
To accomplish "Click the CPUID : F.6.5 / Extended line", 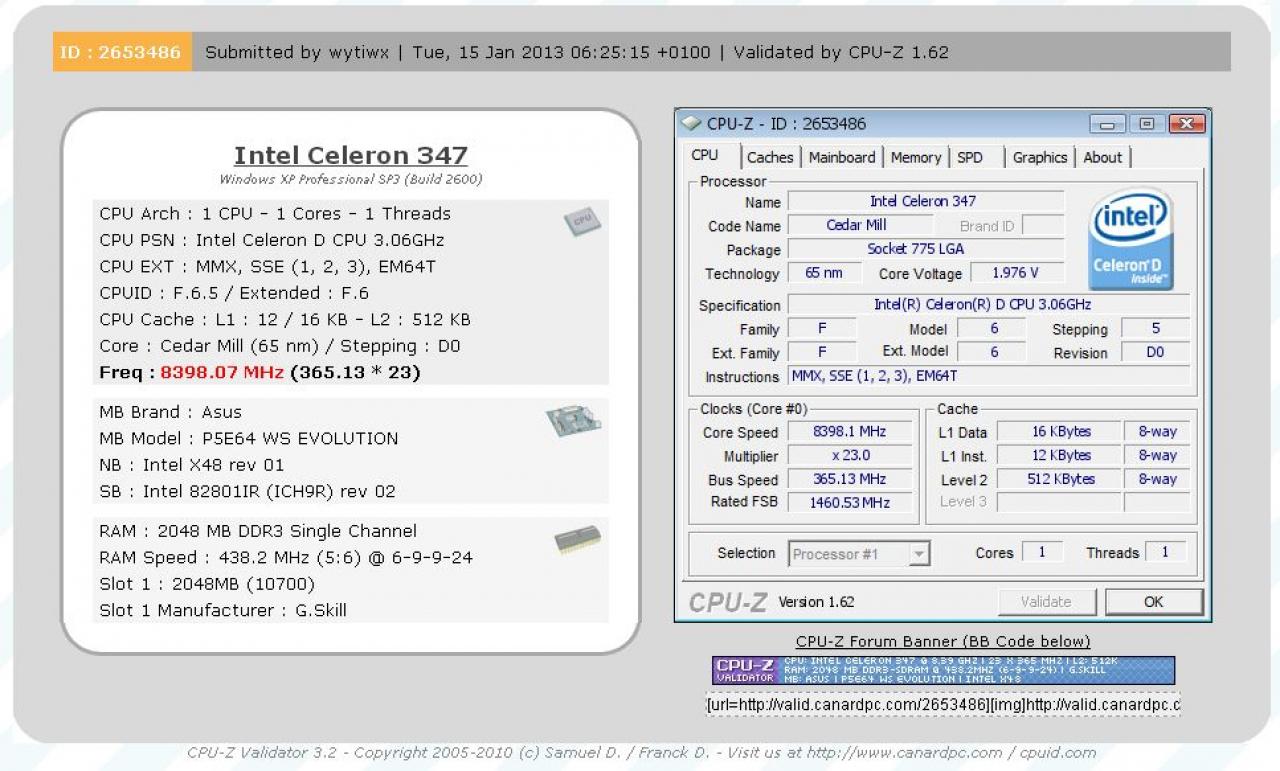I will [x=234, y=293].
